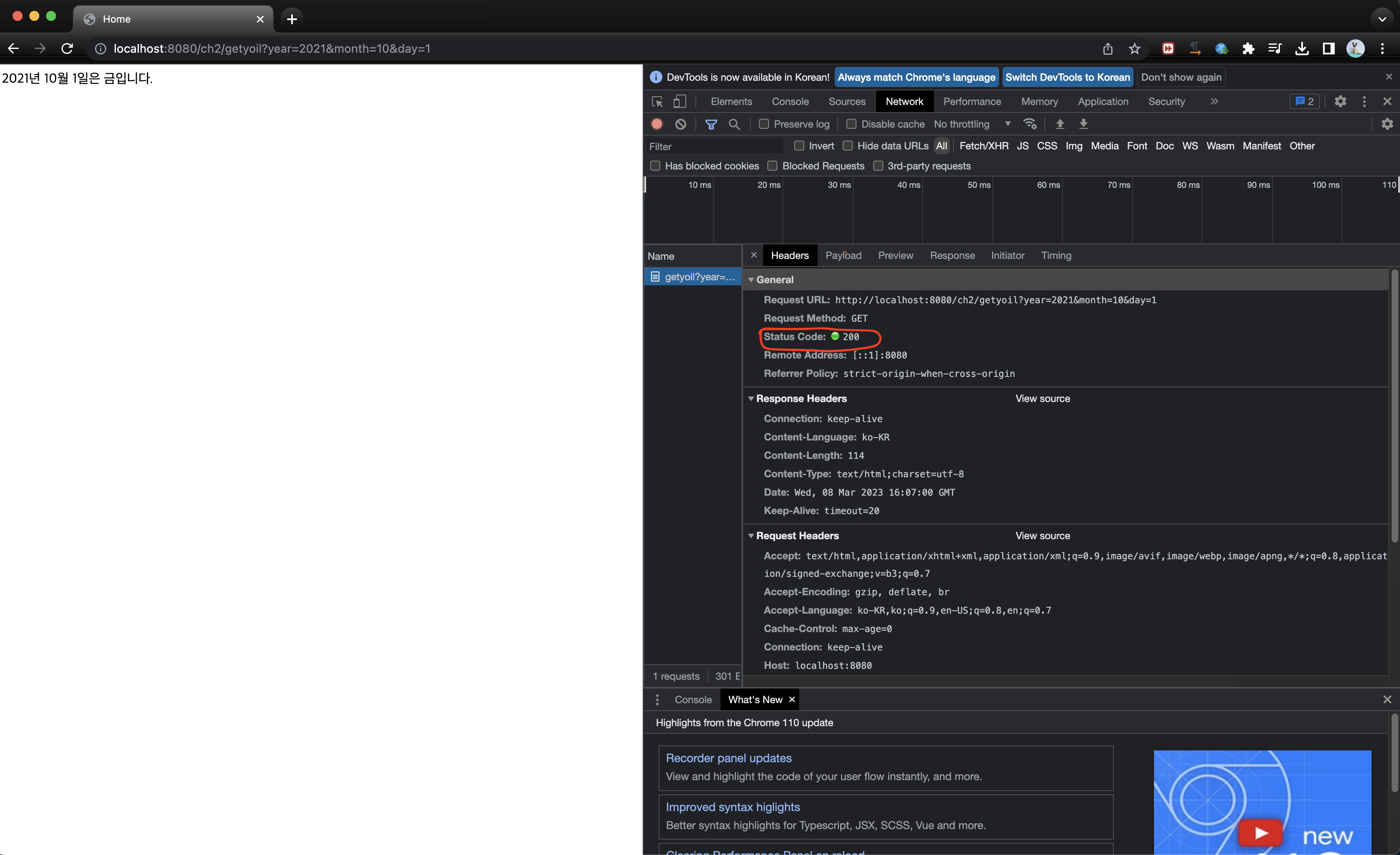Enable Preserve log checkbox

[764, 124]
